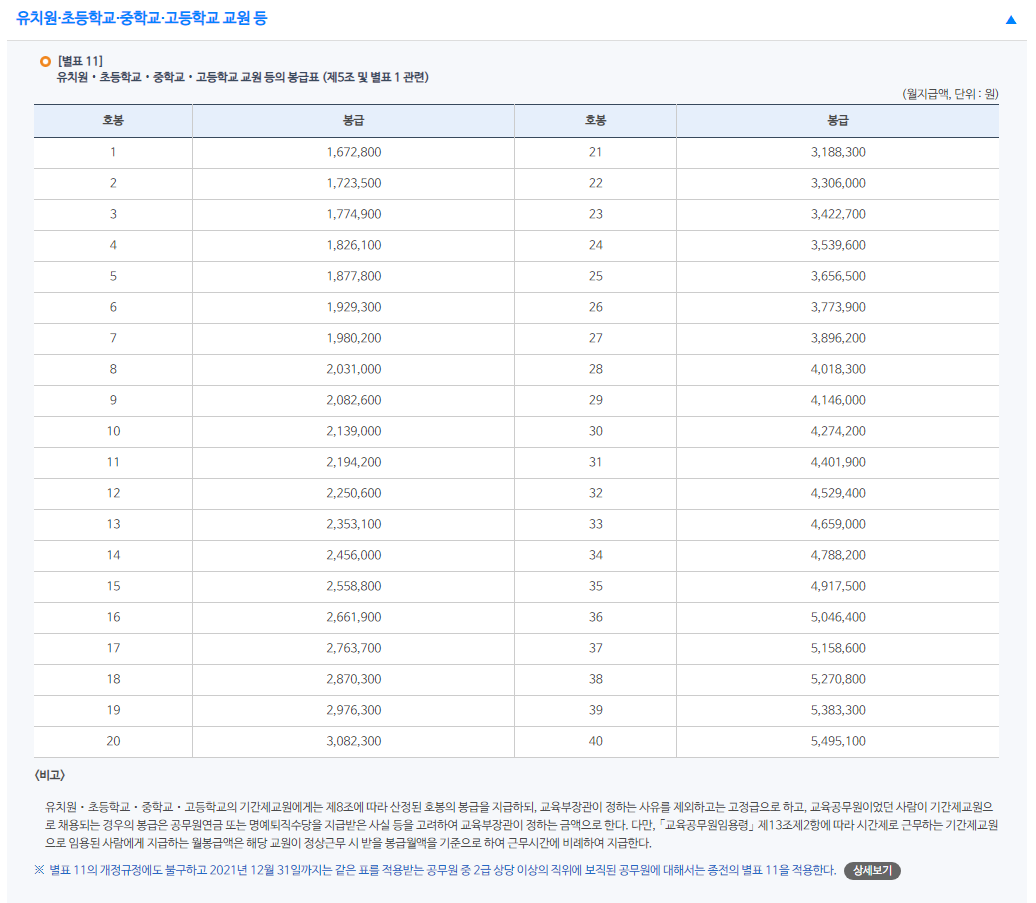Select the salary value 4,788,200
Image resolution: width=1036 pixels, height=903 pixels.
coord(838,556)
